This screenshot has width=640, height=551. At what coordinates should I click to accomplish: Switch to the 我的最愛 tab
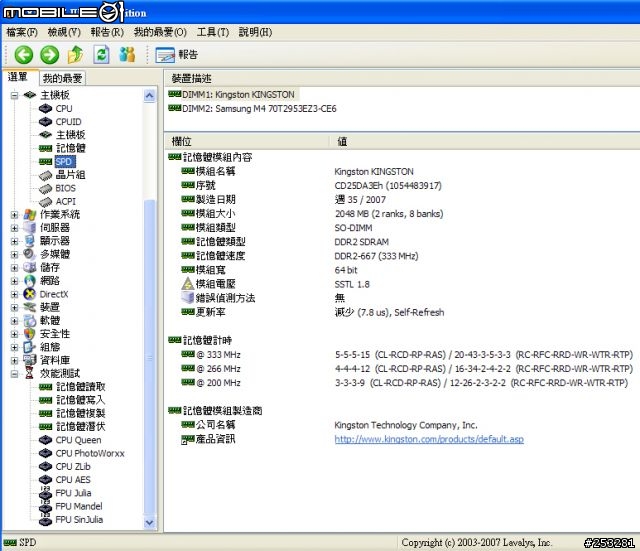pyautogui.click(x=62, y=78)
